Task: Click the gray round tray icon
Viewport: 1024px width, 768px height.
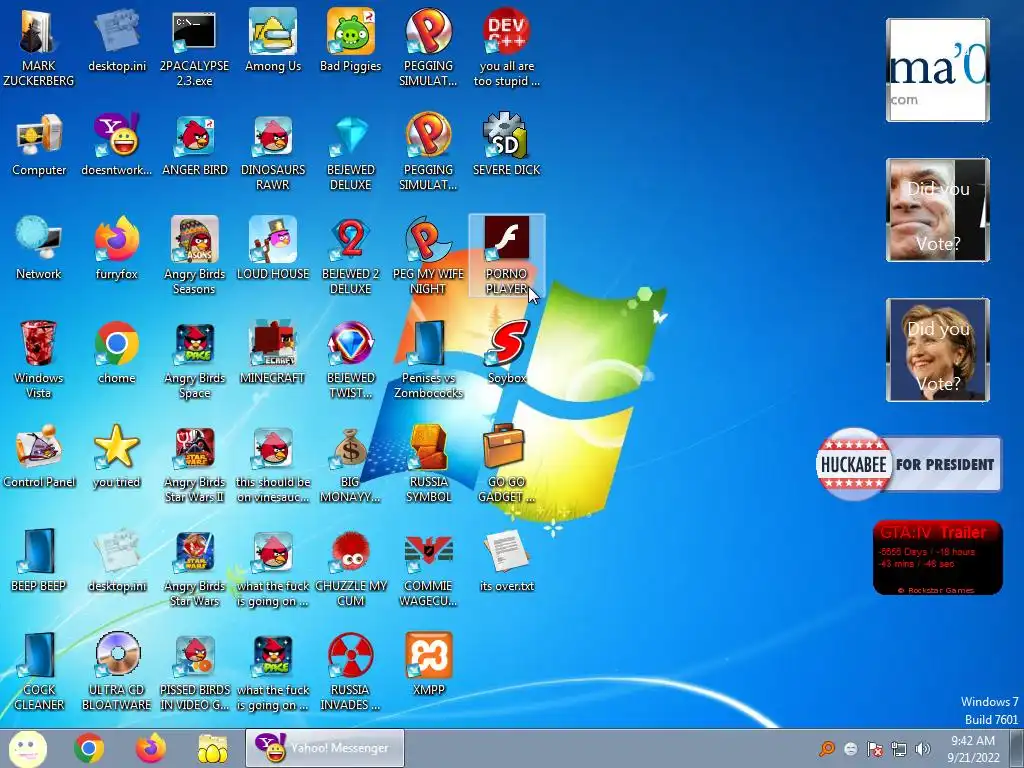Action: (x=850, y=749)
